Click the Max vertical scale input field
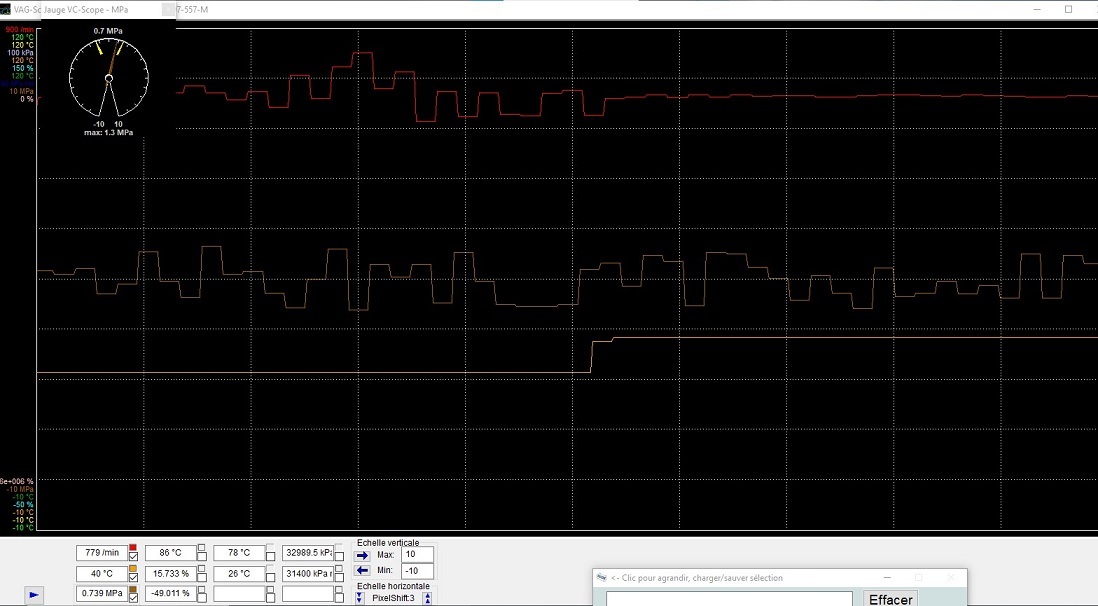 417,554
